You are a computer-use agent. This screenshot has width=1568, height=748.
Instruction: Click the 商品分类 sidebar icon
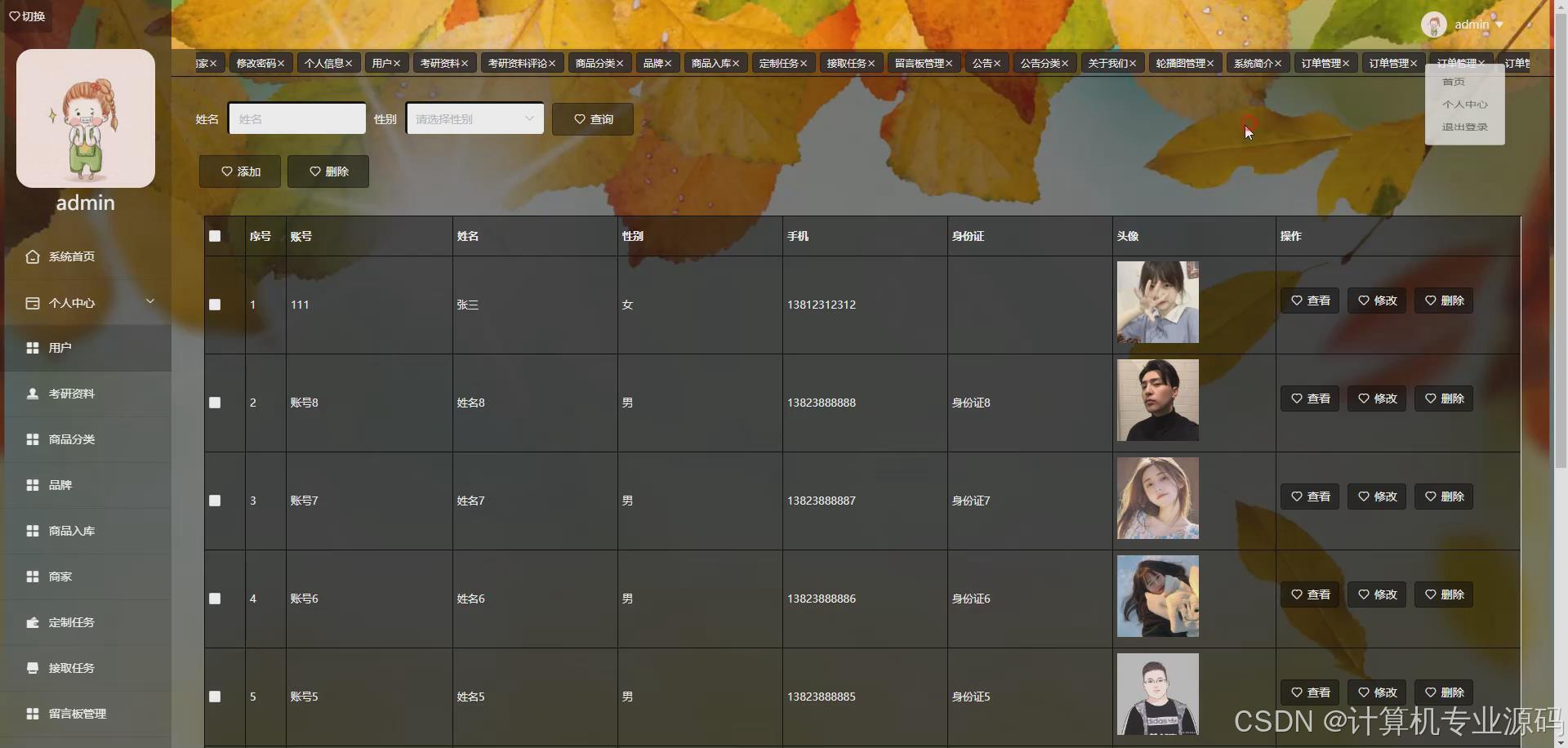33,439
